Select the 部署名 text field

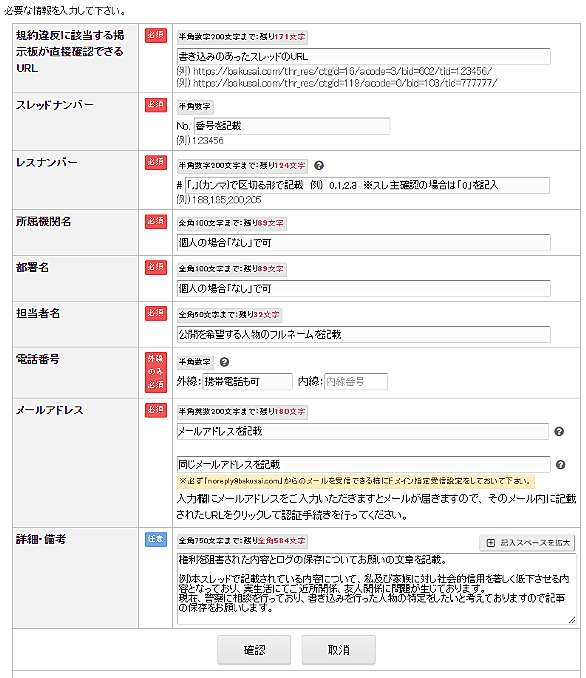[363, 288]
